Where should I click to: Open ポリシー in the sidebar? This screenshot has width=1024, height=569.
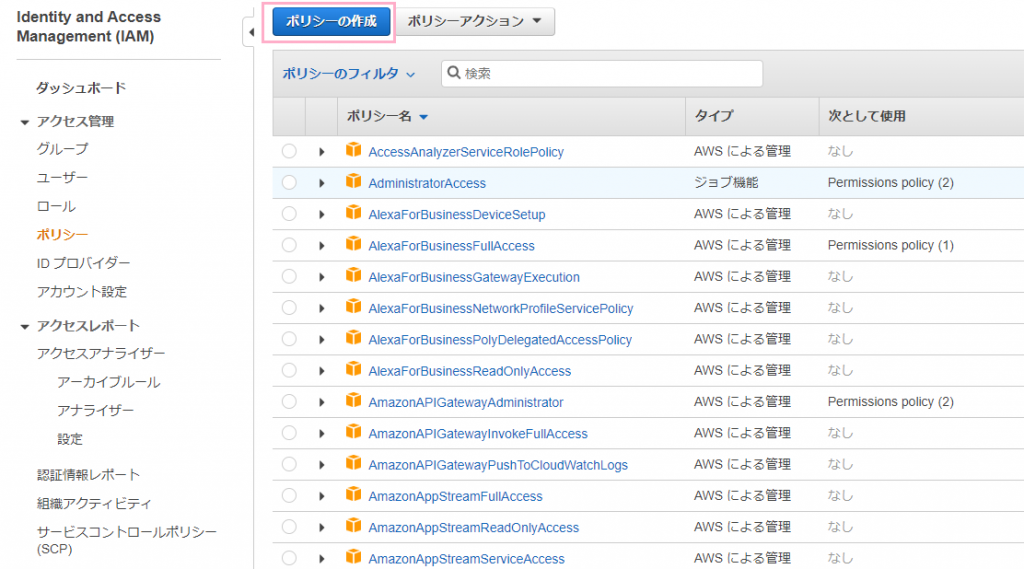pos(62,235)
